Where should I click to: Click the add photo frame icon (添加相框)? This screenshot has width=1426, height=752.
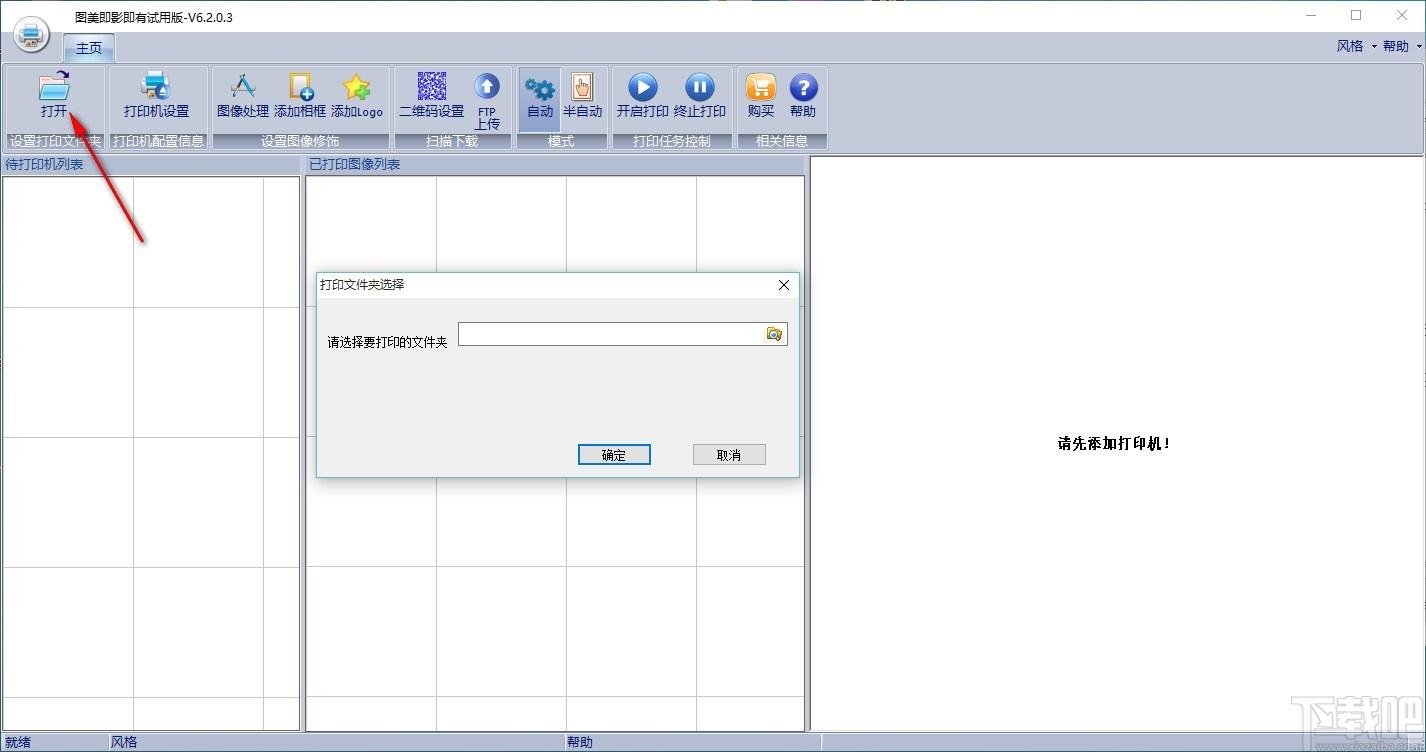[300, 88]
